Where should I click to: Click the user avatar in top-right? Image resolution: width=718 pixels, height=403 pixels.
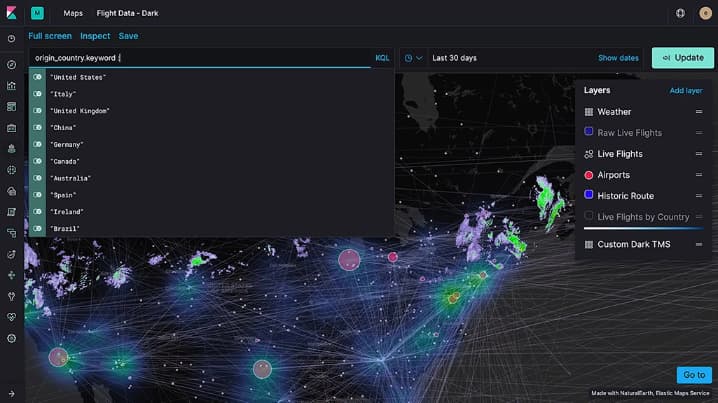704,13
